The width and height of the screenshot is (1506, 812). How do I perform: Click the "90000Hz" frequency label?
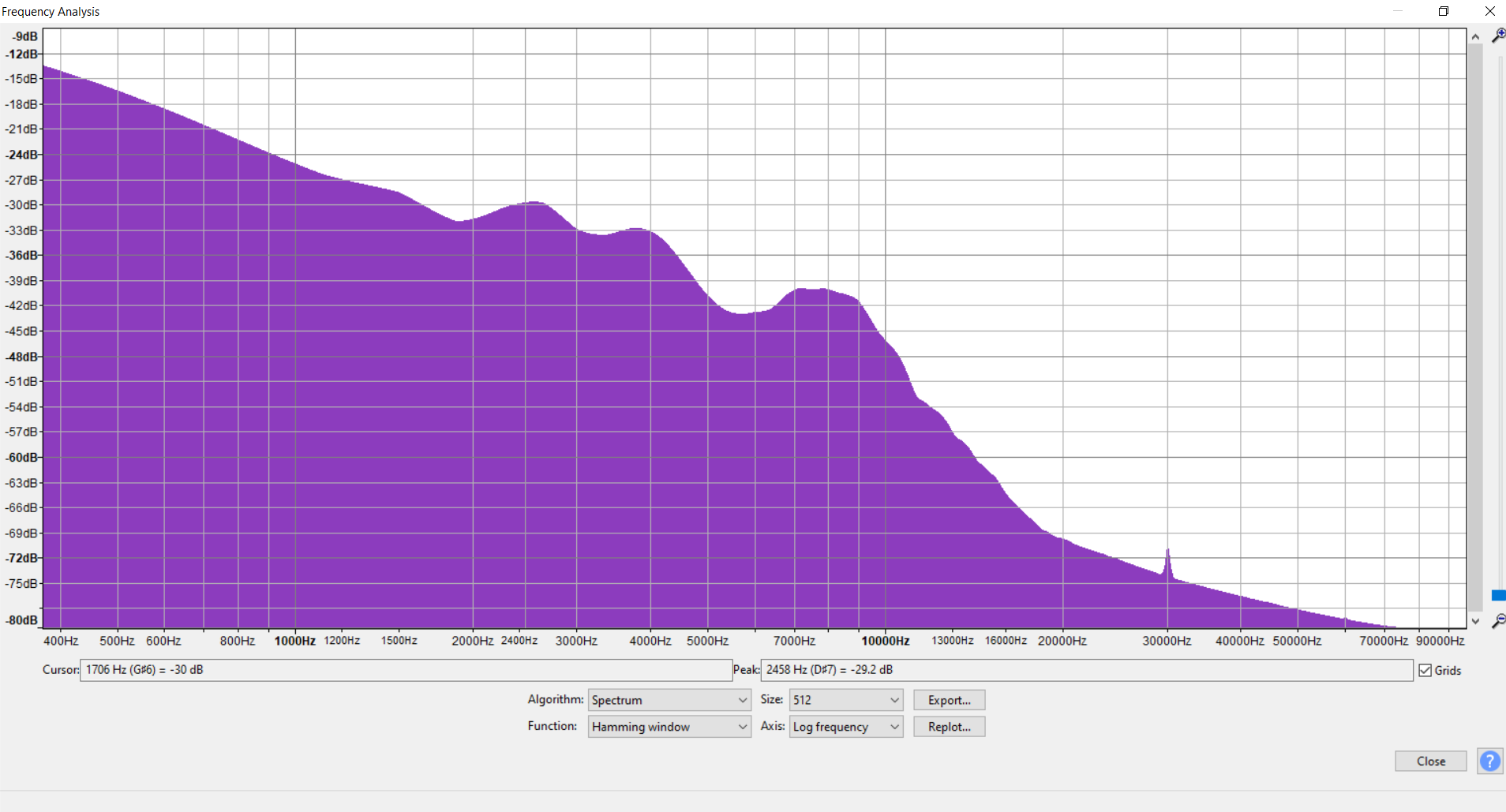tap(1440, 641)
